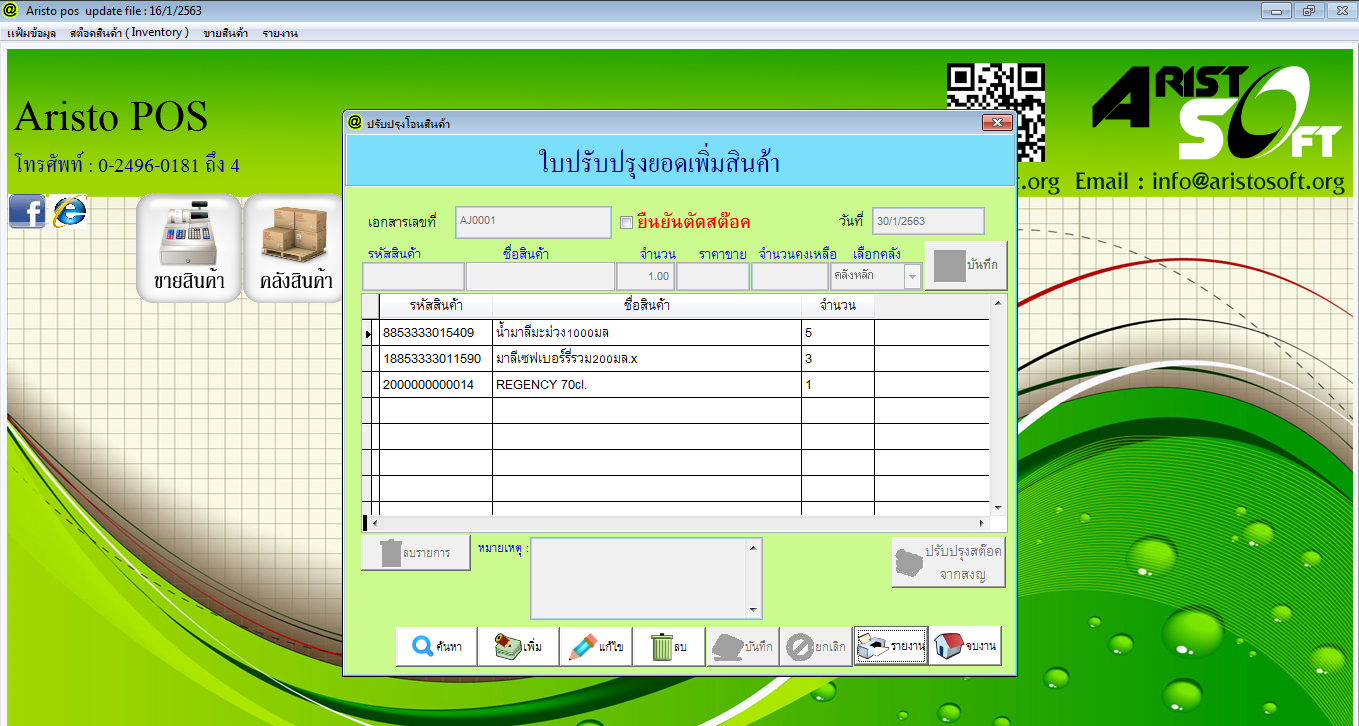Launch the Internet Explorer icon shortcut
1359x726 pixels.
(x=69, y=211)
